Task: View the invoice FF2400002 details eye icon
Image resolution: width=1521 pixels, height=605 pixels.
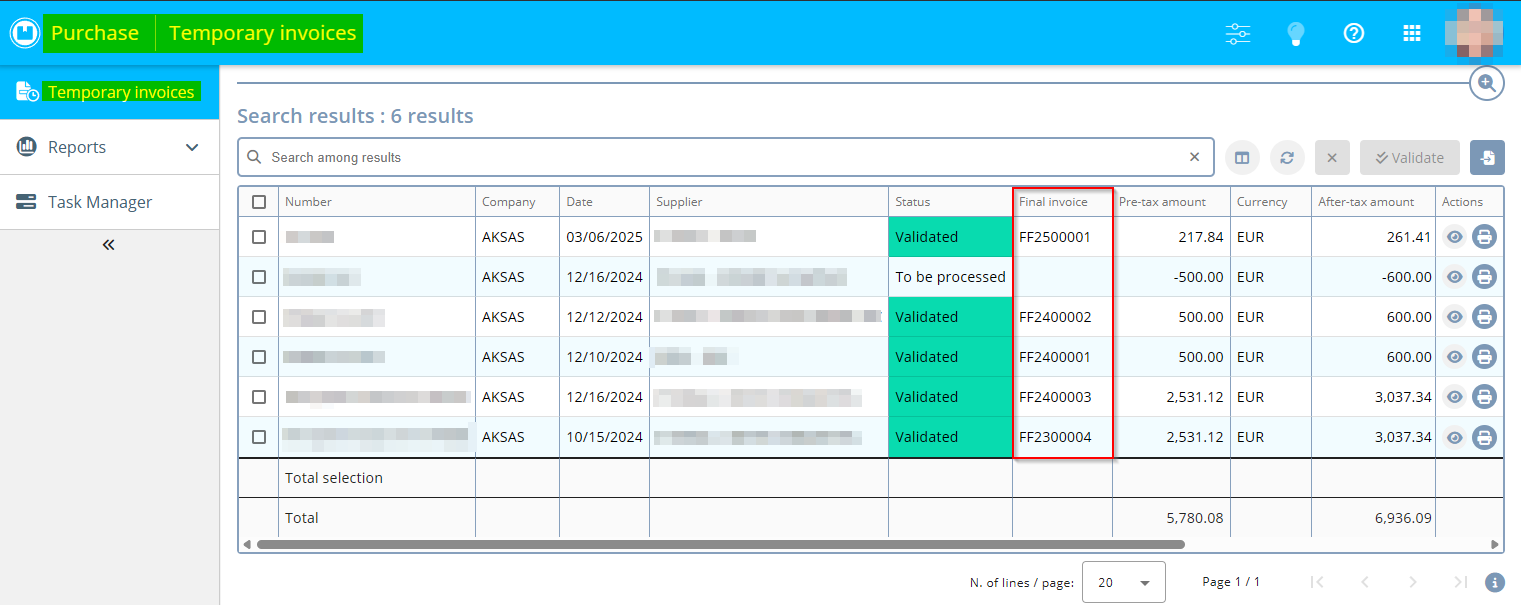Action: 1455,317
